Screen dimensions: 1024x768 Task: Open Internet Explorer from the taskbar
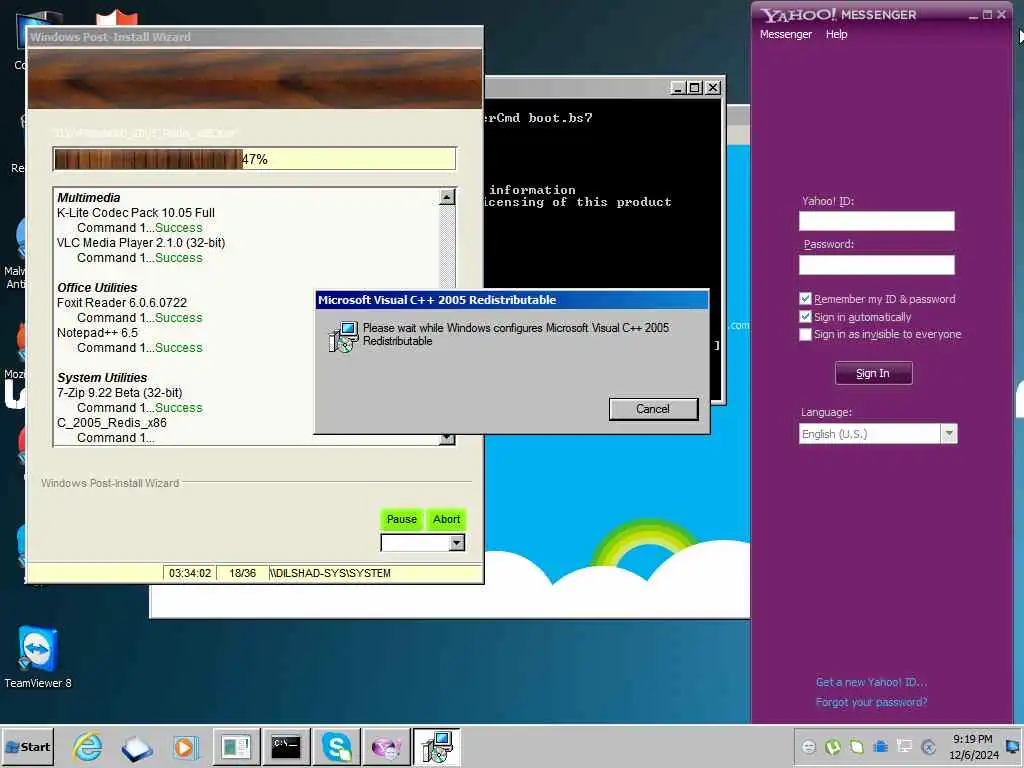pos(88,746)
